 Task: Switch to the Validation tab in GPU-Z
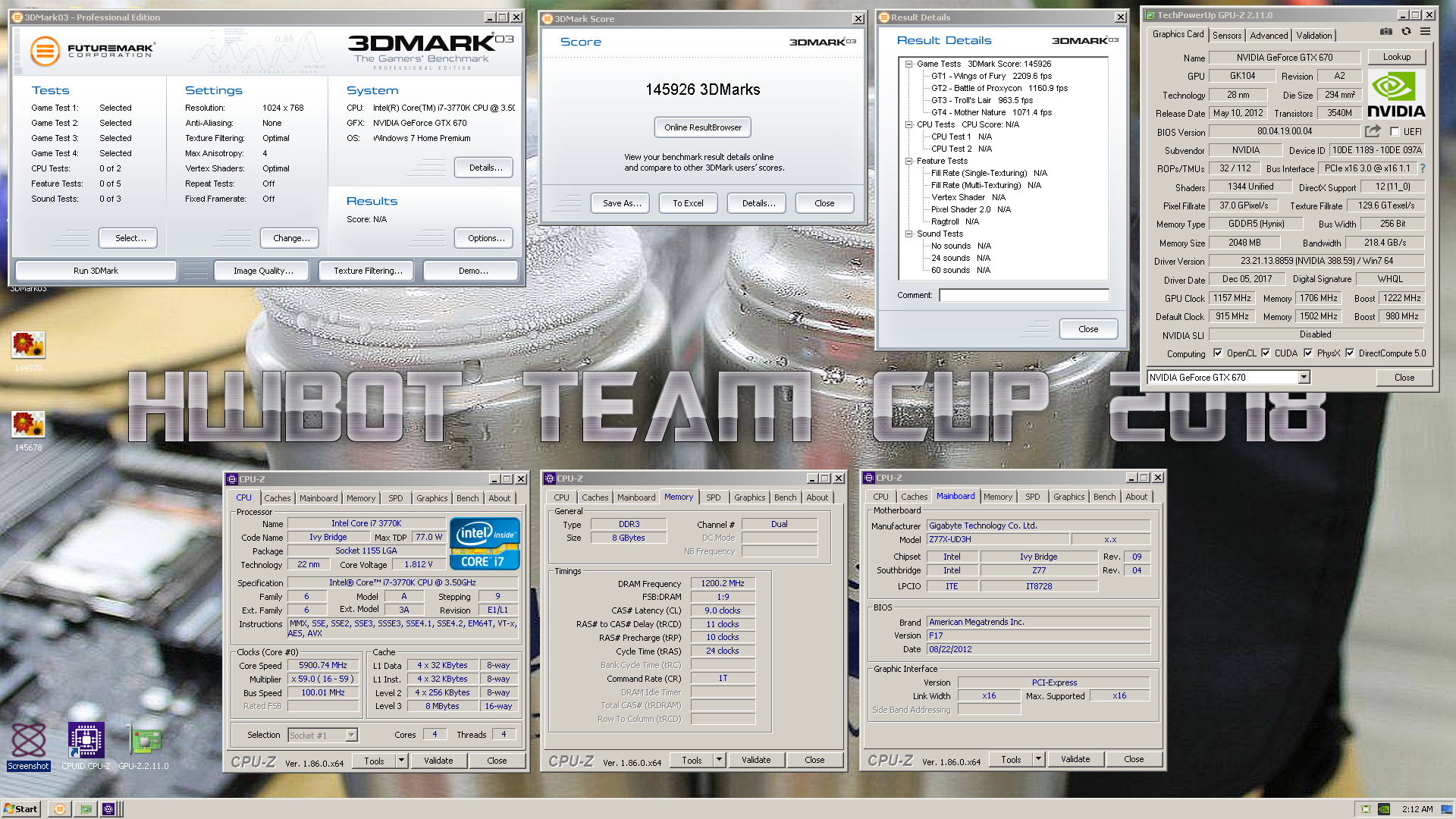pos(1313,36)
